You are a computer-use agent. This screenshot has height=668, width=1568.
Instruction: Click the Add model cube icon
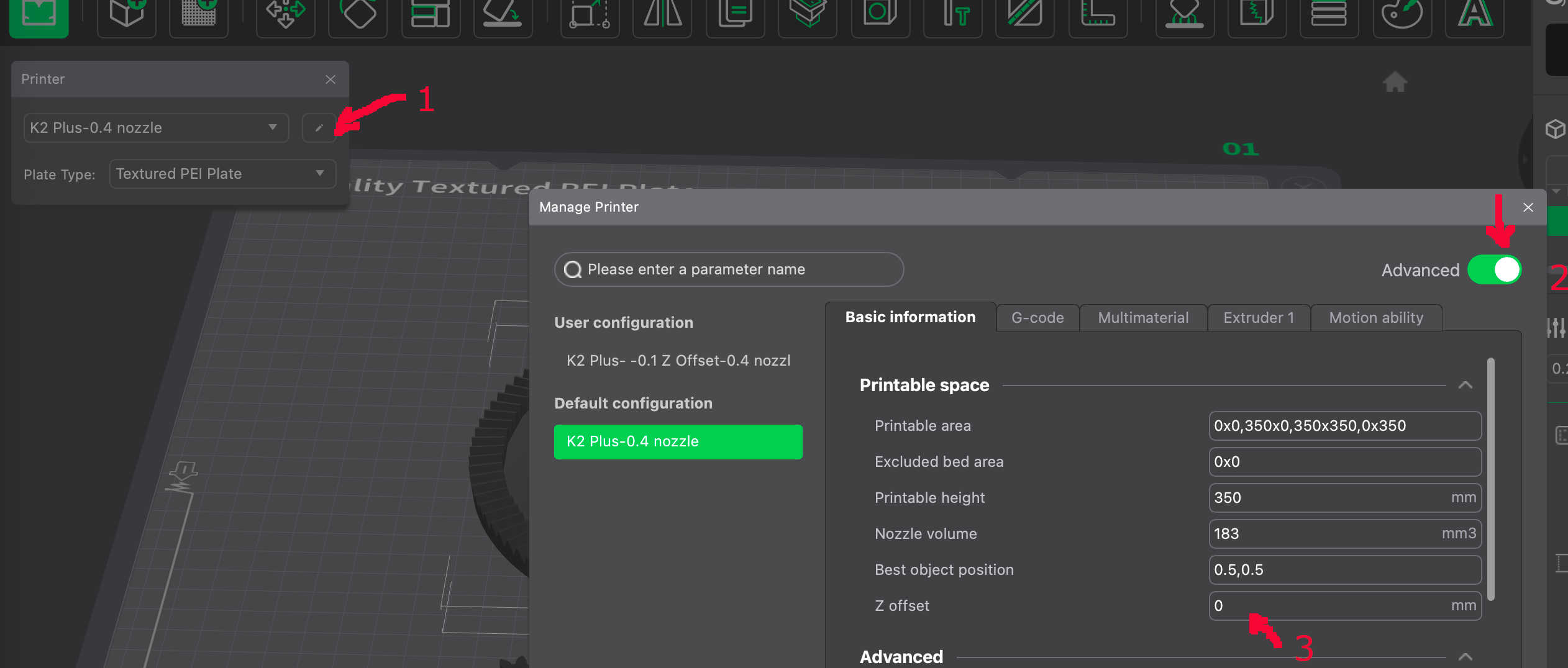(127, 15)
